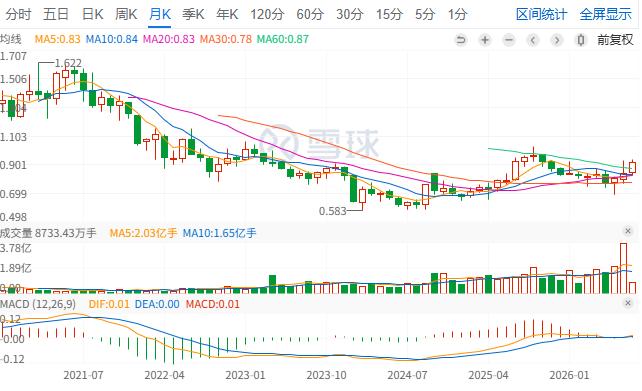Click the 均线 moving average label
This screenshot has width=642, height=391.
pyautogui.click(x=11, y=39)
